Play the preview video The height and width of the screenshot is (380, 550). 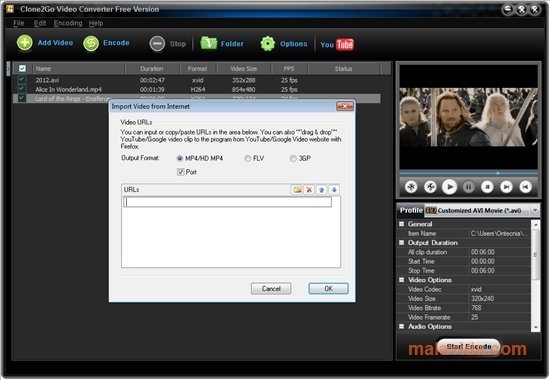449,187
